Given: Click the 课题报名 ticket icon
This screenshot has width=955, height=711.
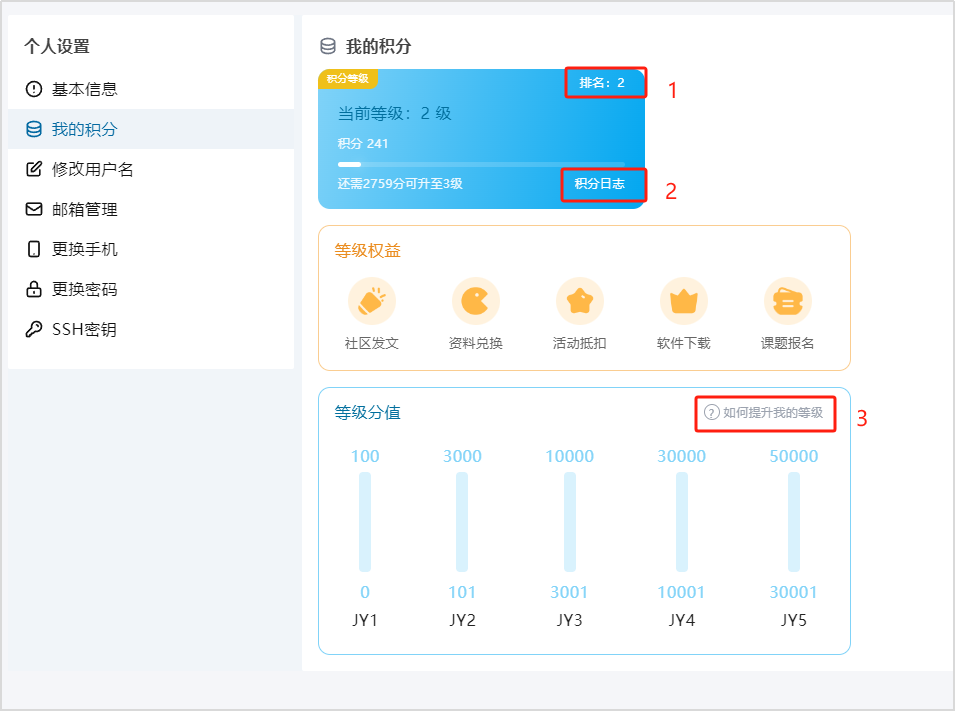Looking at the screenshot, I should tap(788, 301).
